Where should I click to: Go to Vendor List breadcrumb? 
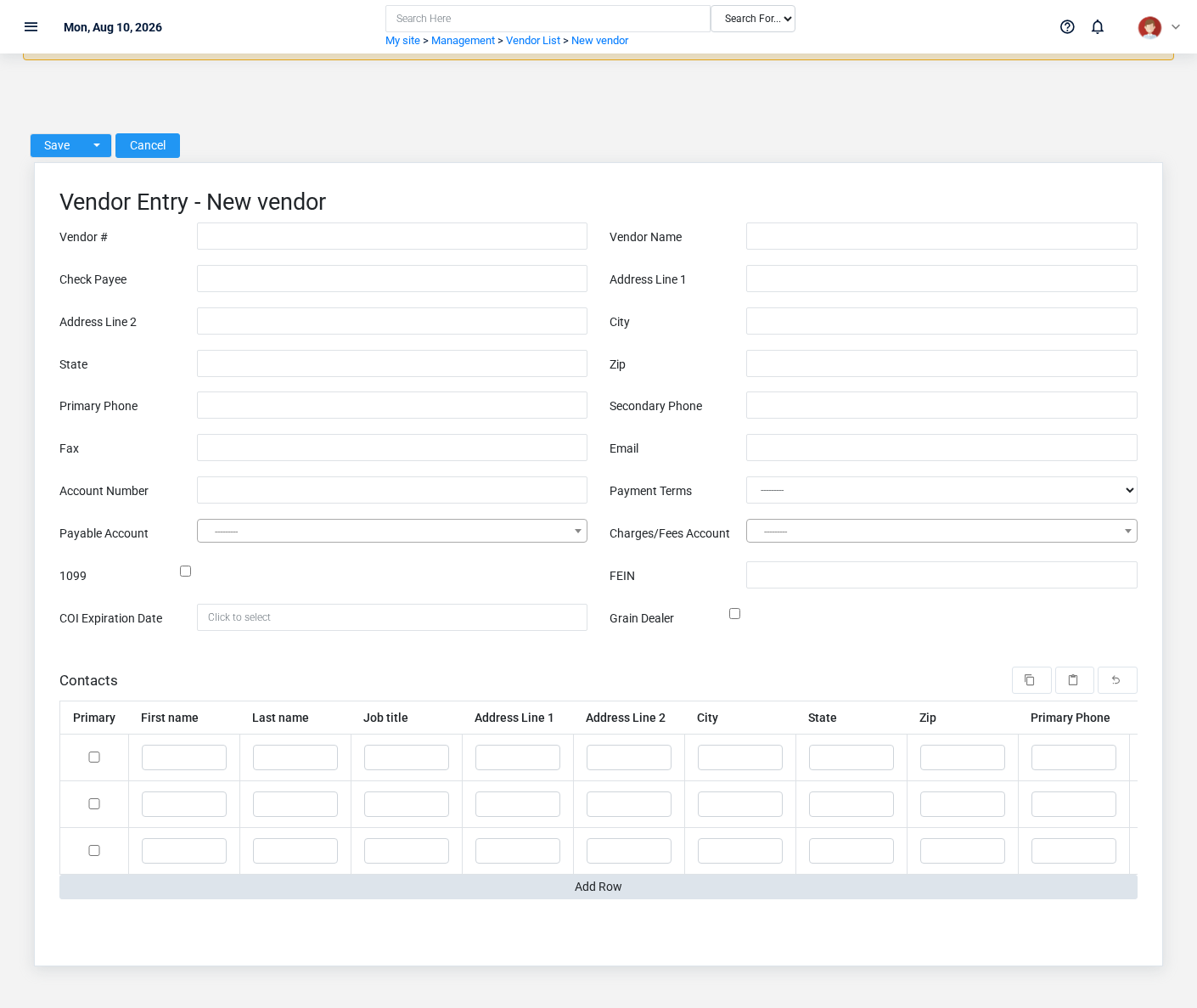pyautogui.click(x=533, y=41)
